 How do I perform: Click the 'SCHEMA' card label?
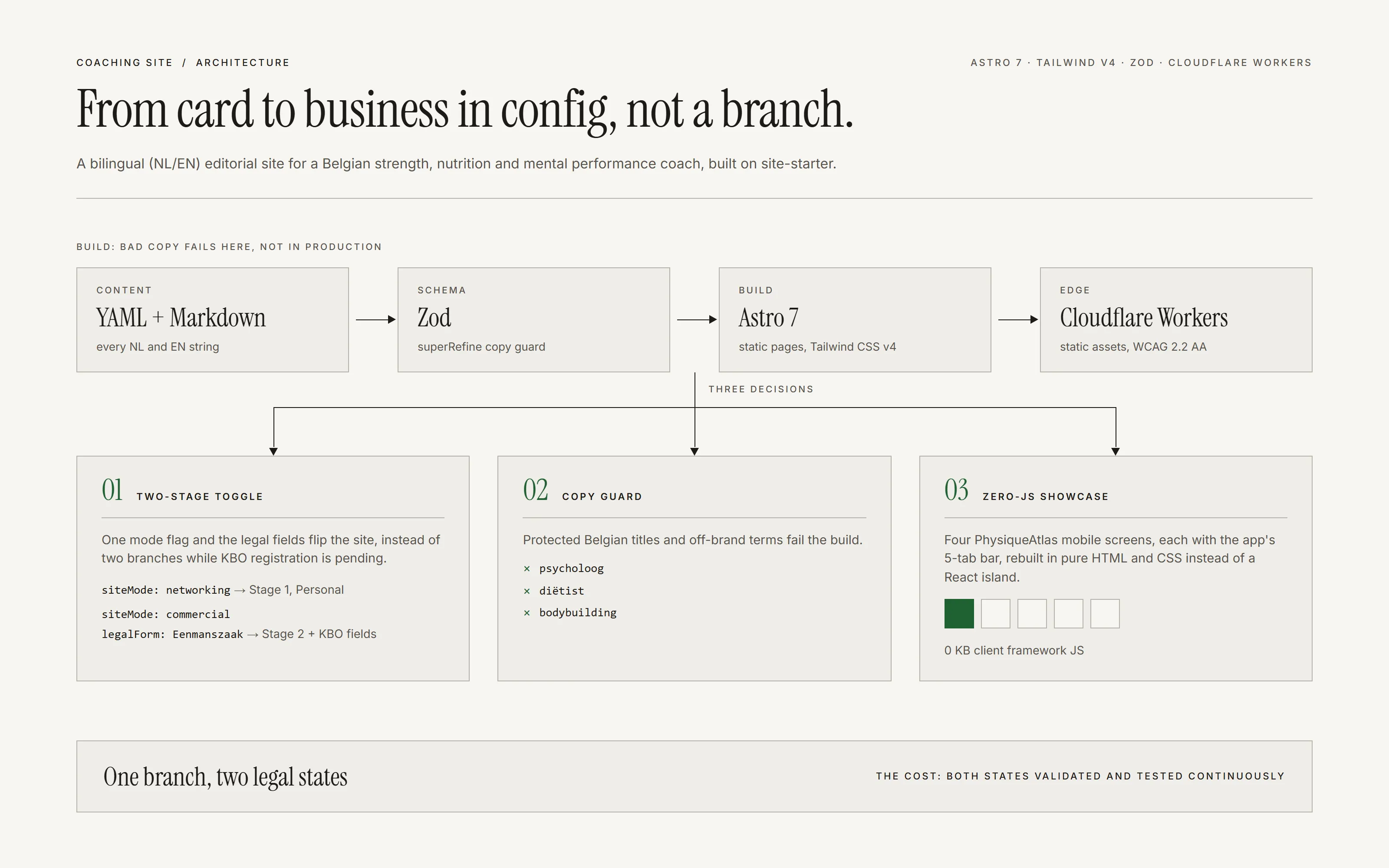click(442, 290)
